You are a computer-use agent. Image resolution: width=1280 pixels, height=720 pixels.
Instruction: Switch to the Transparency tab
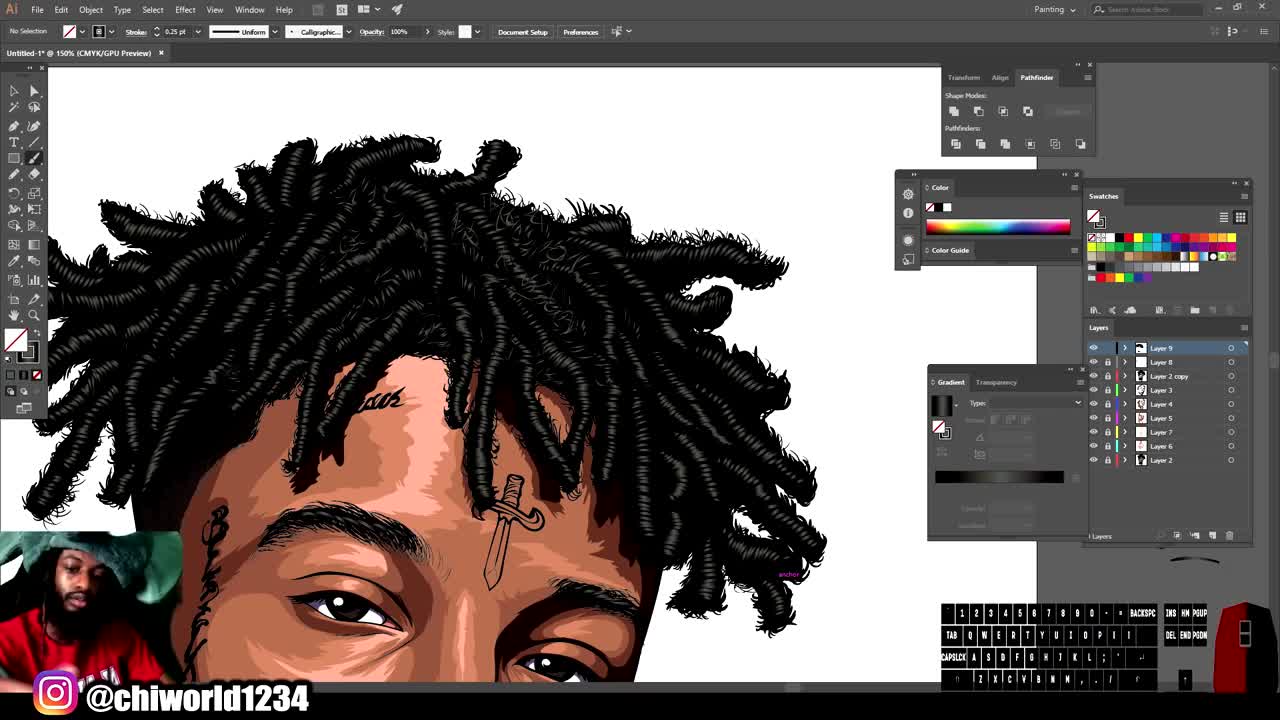[x=996, y=382]
